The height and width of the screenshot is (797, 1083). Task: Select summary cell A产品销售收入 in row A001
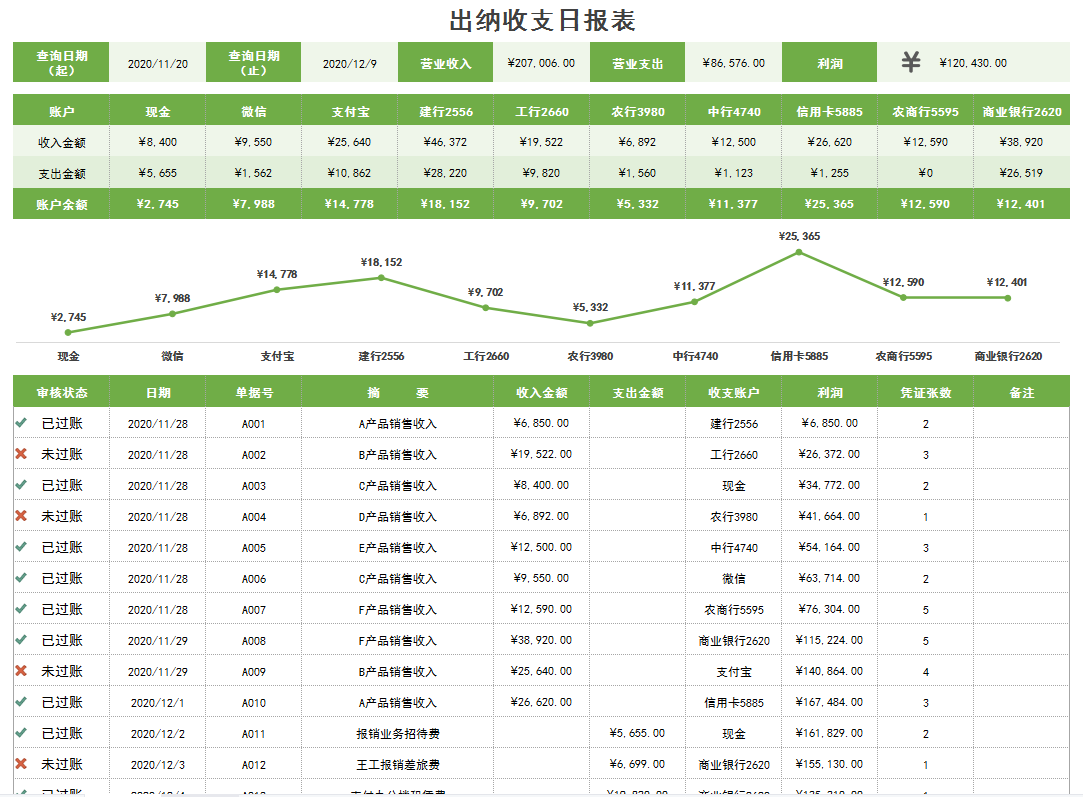[x=398, y=423]
